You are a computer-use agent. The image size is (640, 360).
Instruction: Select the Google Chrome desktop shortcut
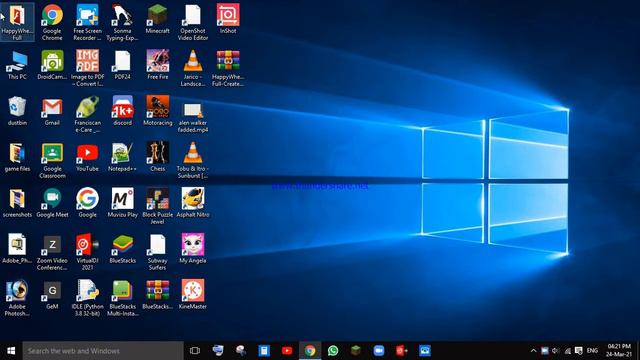(52, 22)
